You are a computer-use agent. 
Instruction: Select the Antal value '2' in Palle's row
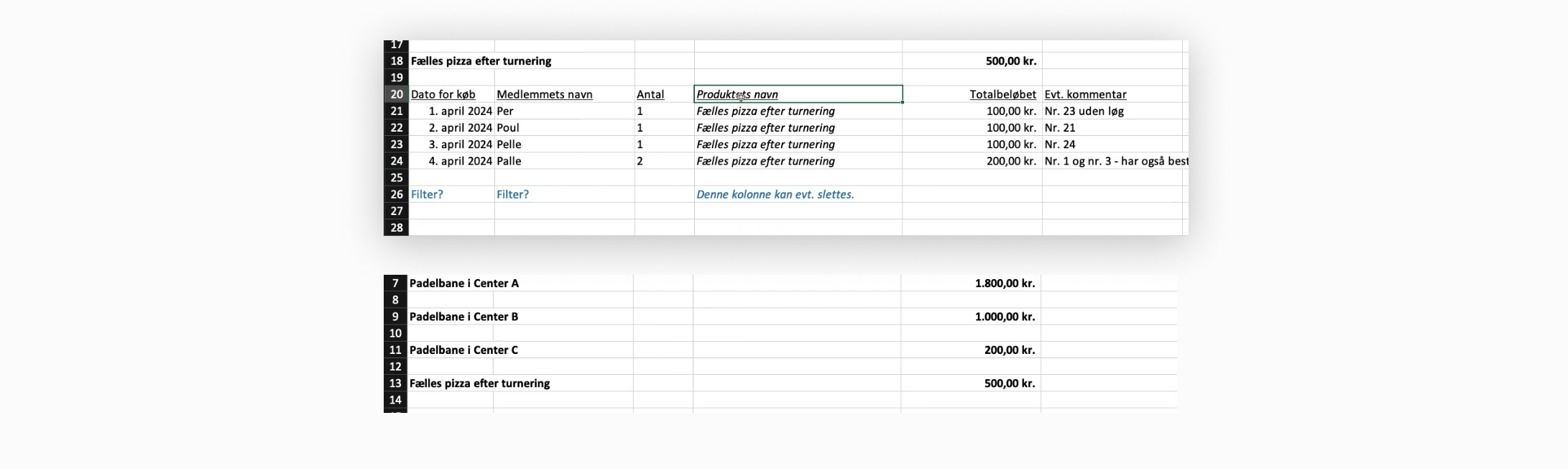[640, 161]
